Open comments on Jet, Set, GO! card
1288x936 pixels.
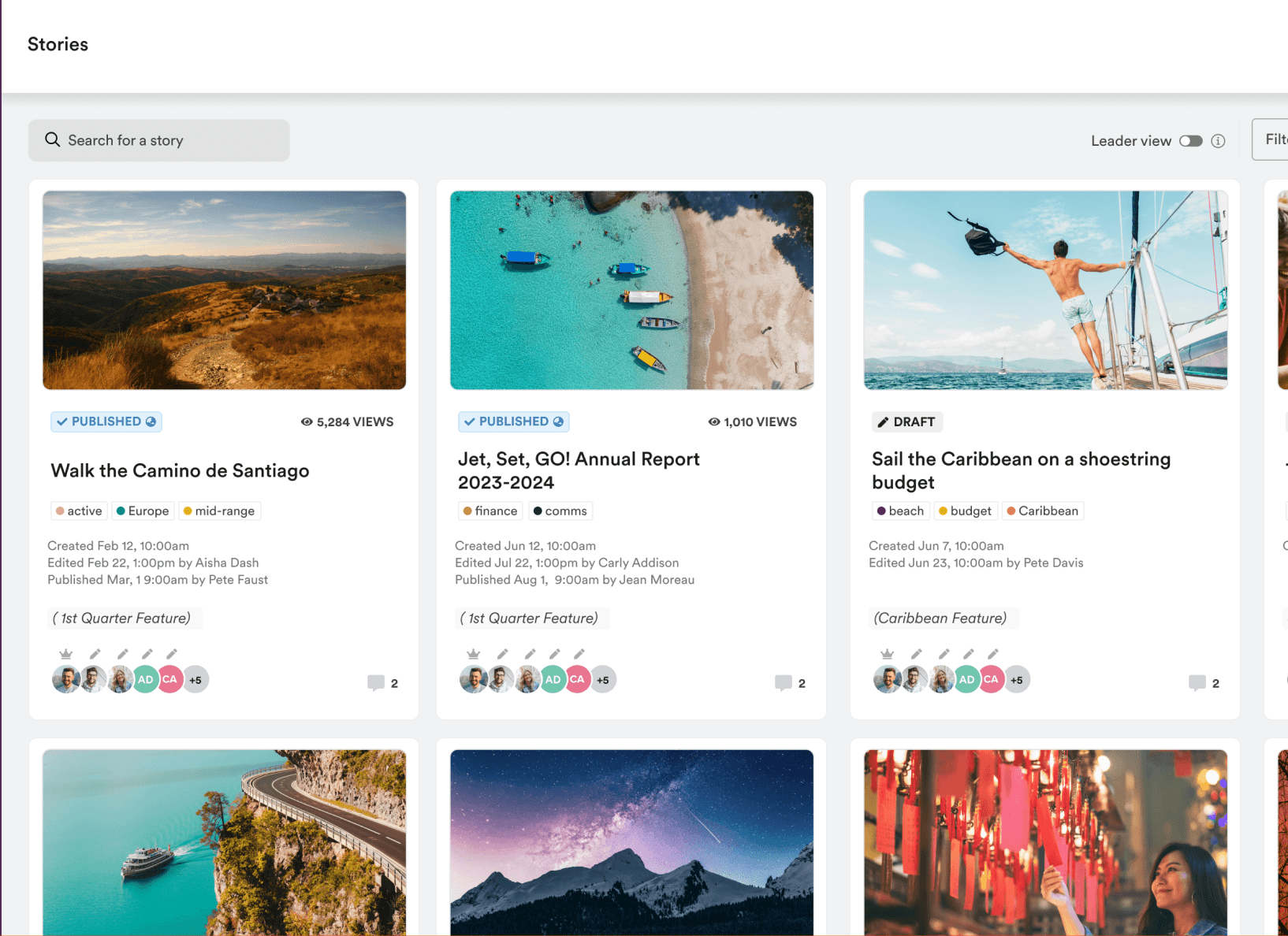click(x=791, y=683)
